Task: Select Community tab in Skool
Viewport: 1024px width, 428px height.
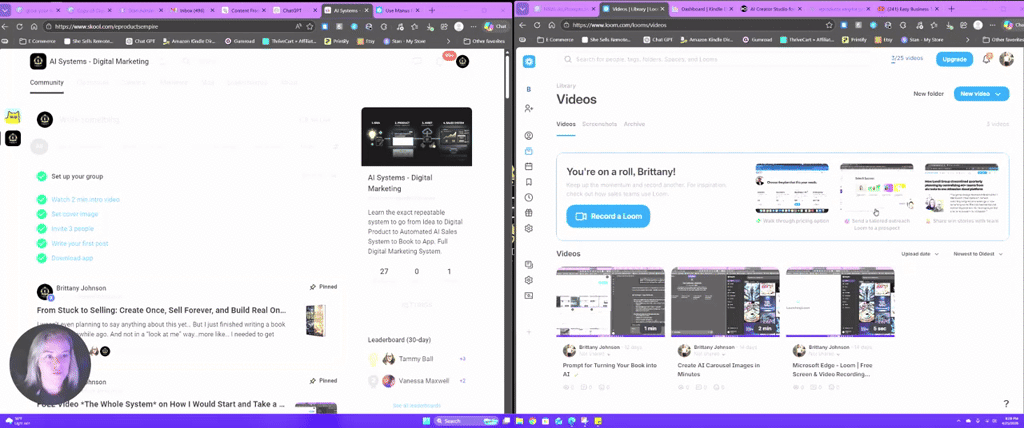Action: click(46, 82)
